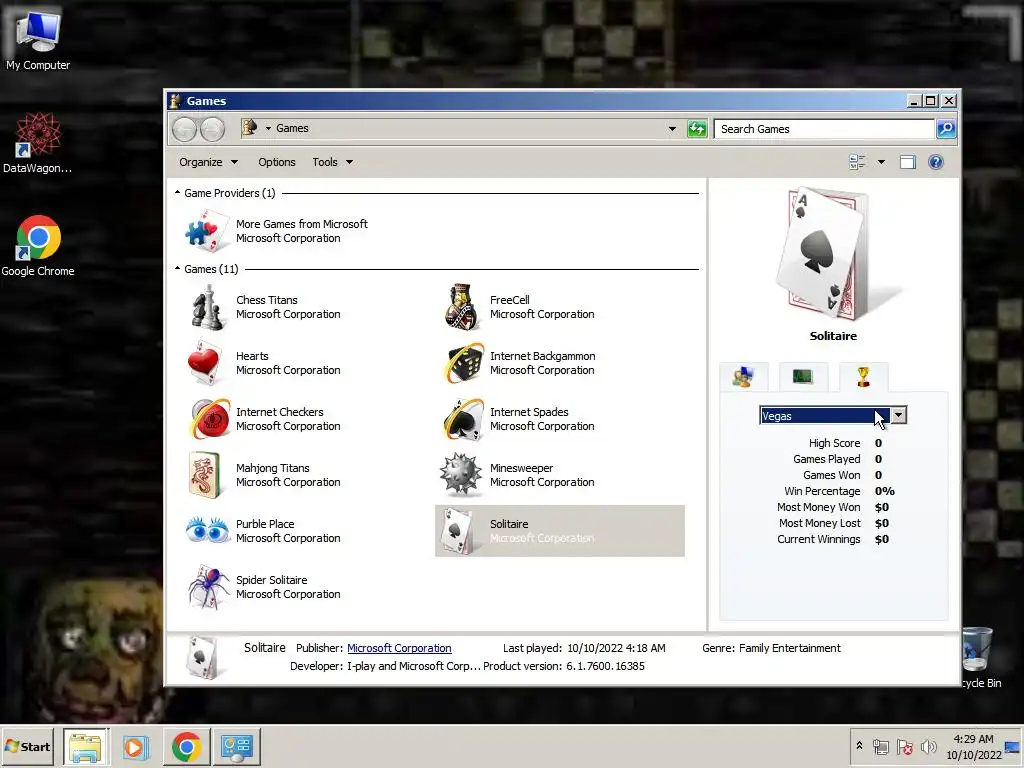The width and height of the screenshot is (1024, 768).
Task: Click the Start button
Action: tap(28, 746)
